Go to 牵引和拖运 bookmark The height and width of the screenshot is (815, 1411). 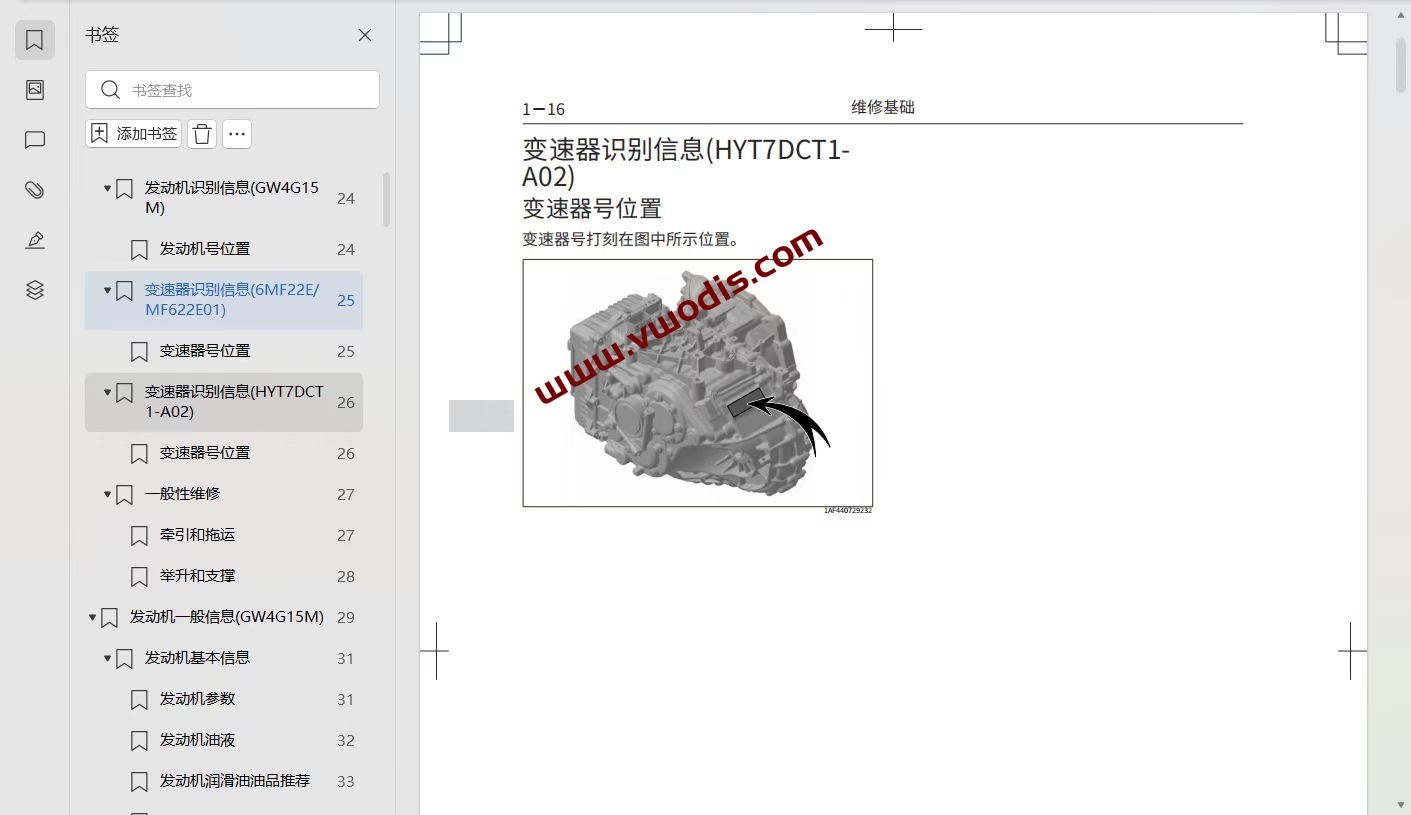[x=197, y=535]
